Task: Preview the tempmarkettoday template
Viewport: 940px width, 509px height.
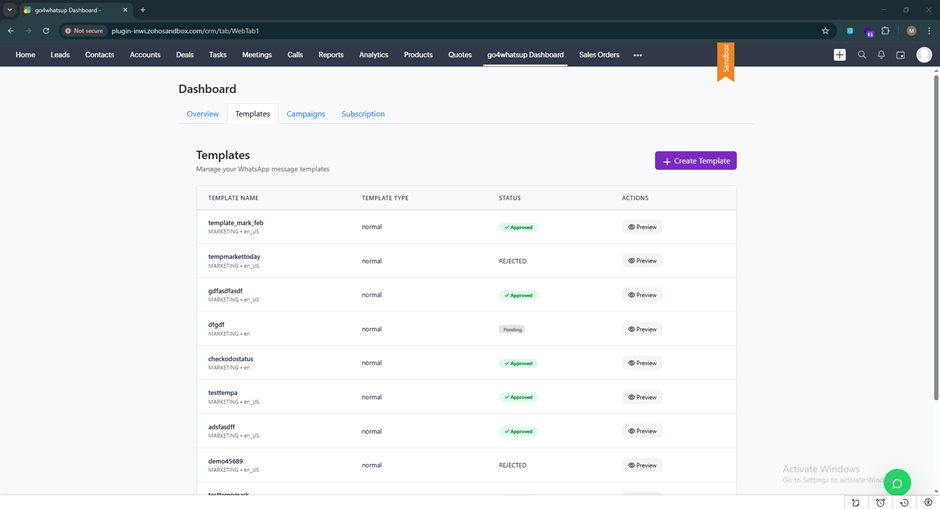Action: [x=642, y=261]
